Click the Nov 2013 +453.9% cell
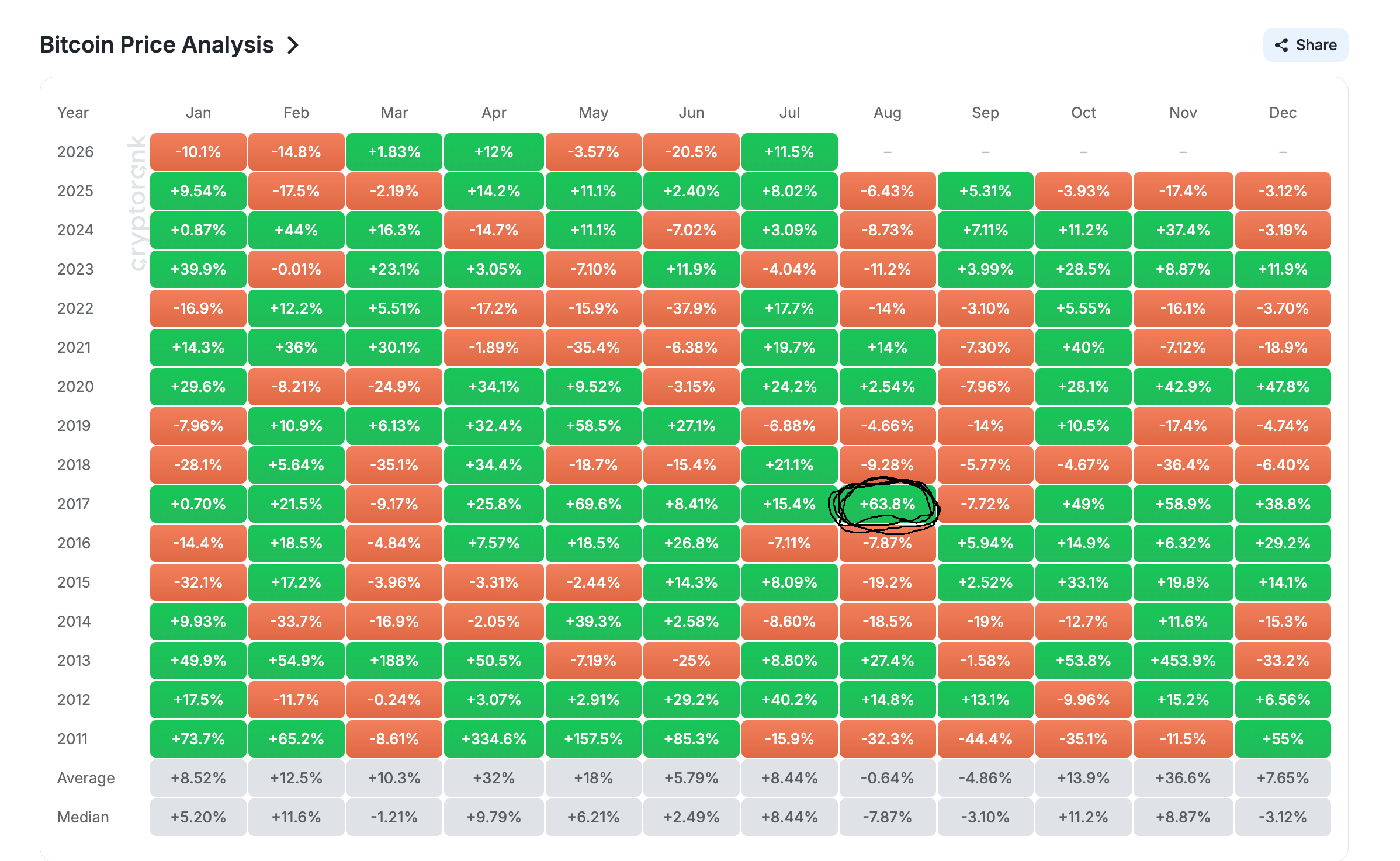The width and height of the screenshot is (1400, 861). pyautogui.click(x=1183, y=661)
